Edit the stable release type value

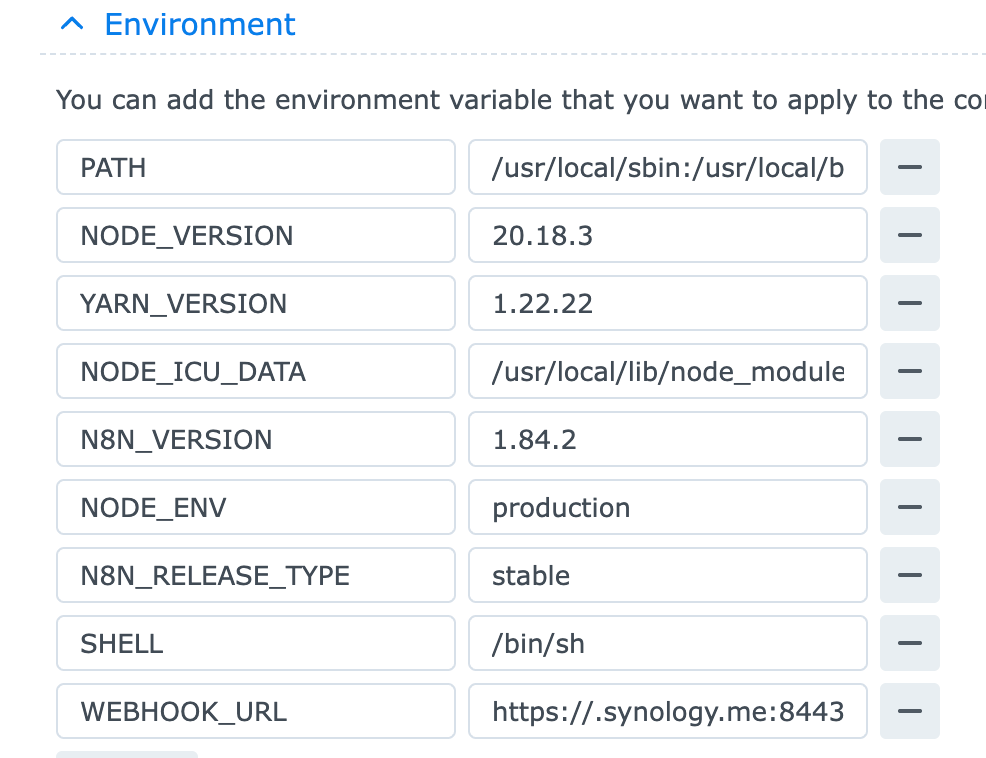coord(667,575)
